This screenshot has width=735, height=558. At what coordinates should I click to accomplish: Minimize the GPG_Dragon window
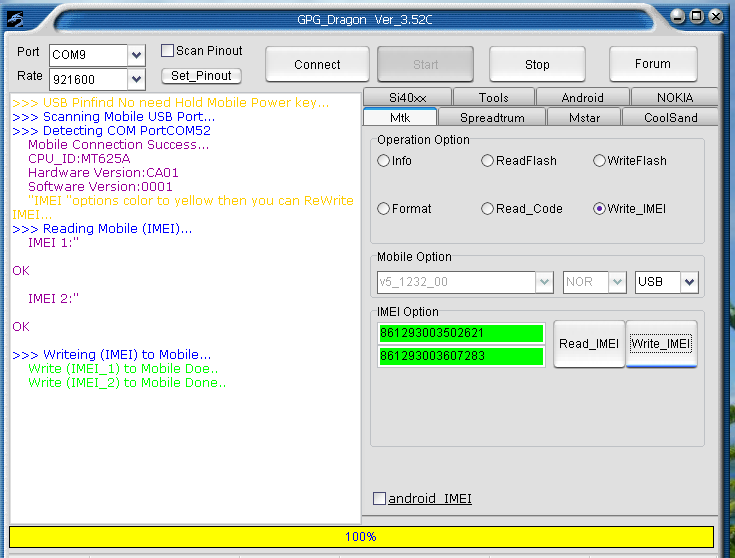(679, 16)
